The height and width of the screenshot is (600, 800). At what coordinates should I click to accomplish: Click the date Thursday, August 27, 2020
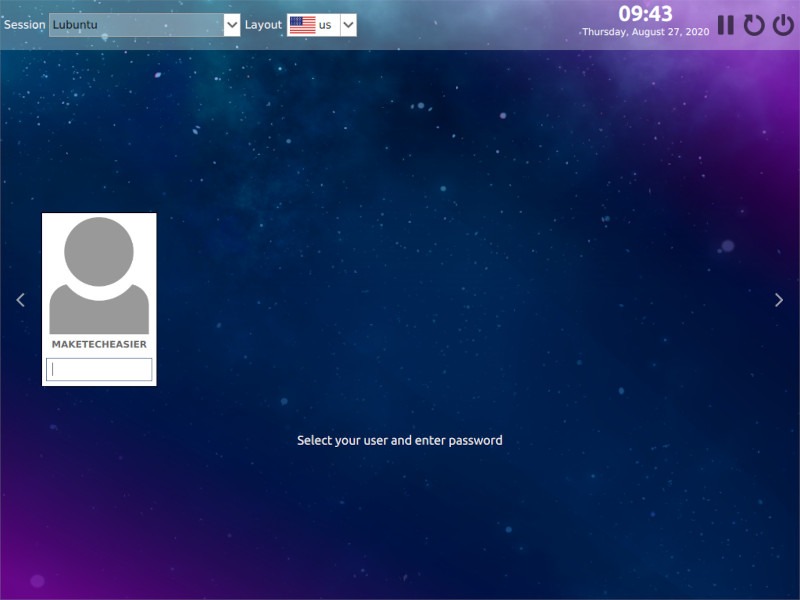644,30
